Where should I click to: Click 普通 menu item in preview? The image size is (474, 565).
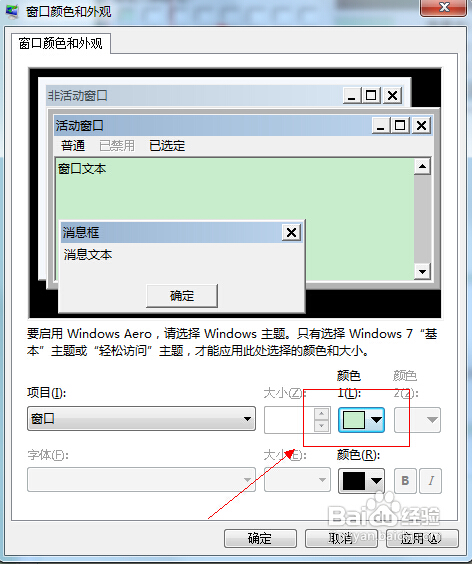click(x=73, y=146)
